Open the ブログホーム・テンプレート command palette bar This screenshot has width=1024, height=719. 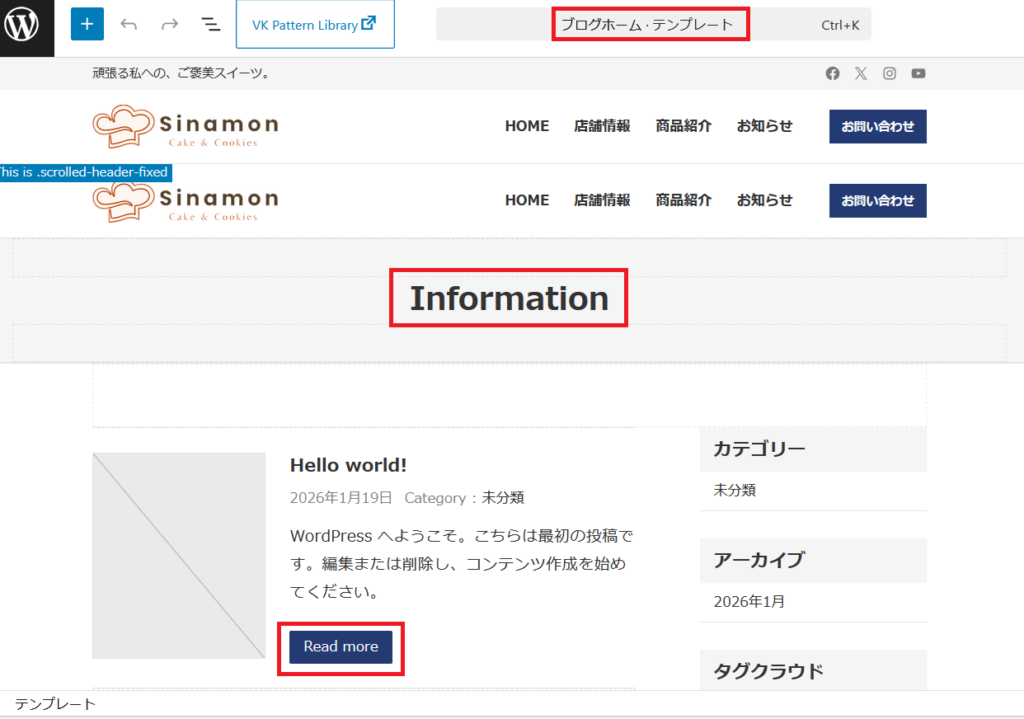point(652,24)
